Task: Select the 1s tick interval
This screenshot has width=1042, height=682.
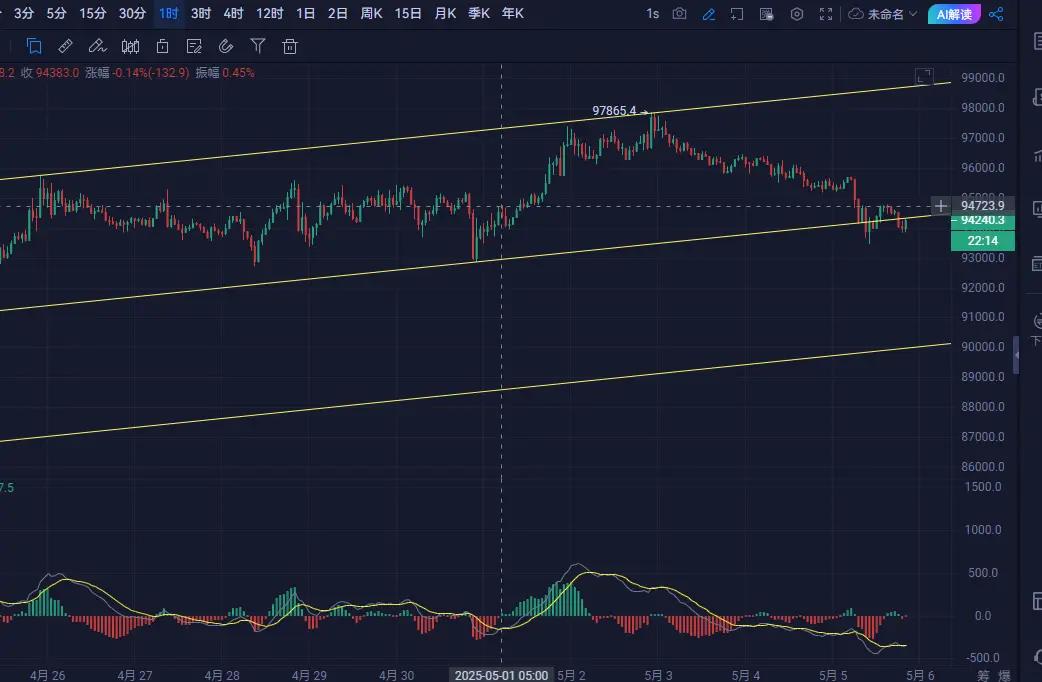Action: (653, 14)
